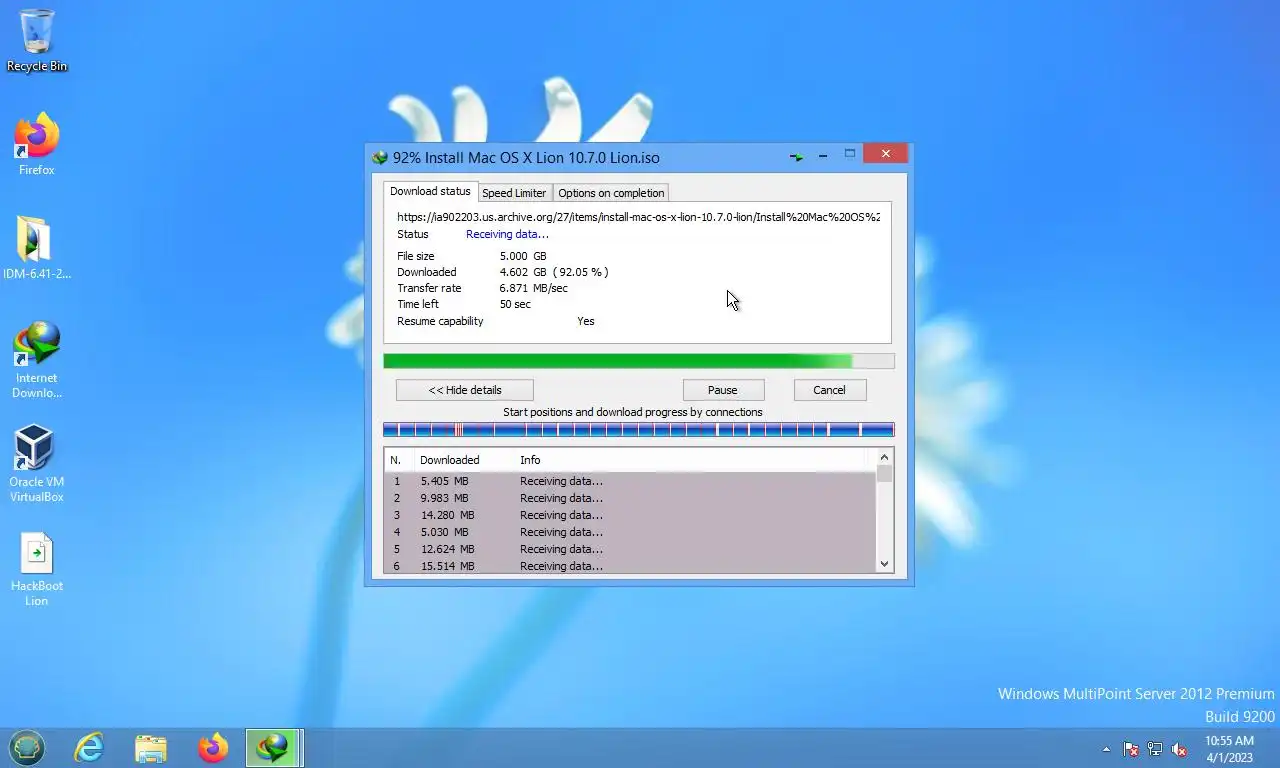The height and width of the screenshot is (768, 1280).
Task: Click the Start button on the taskbar
Action: pos(27,747)
